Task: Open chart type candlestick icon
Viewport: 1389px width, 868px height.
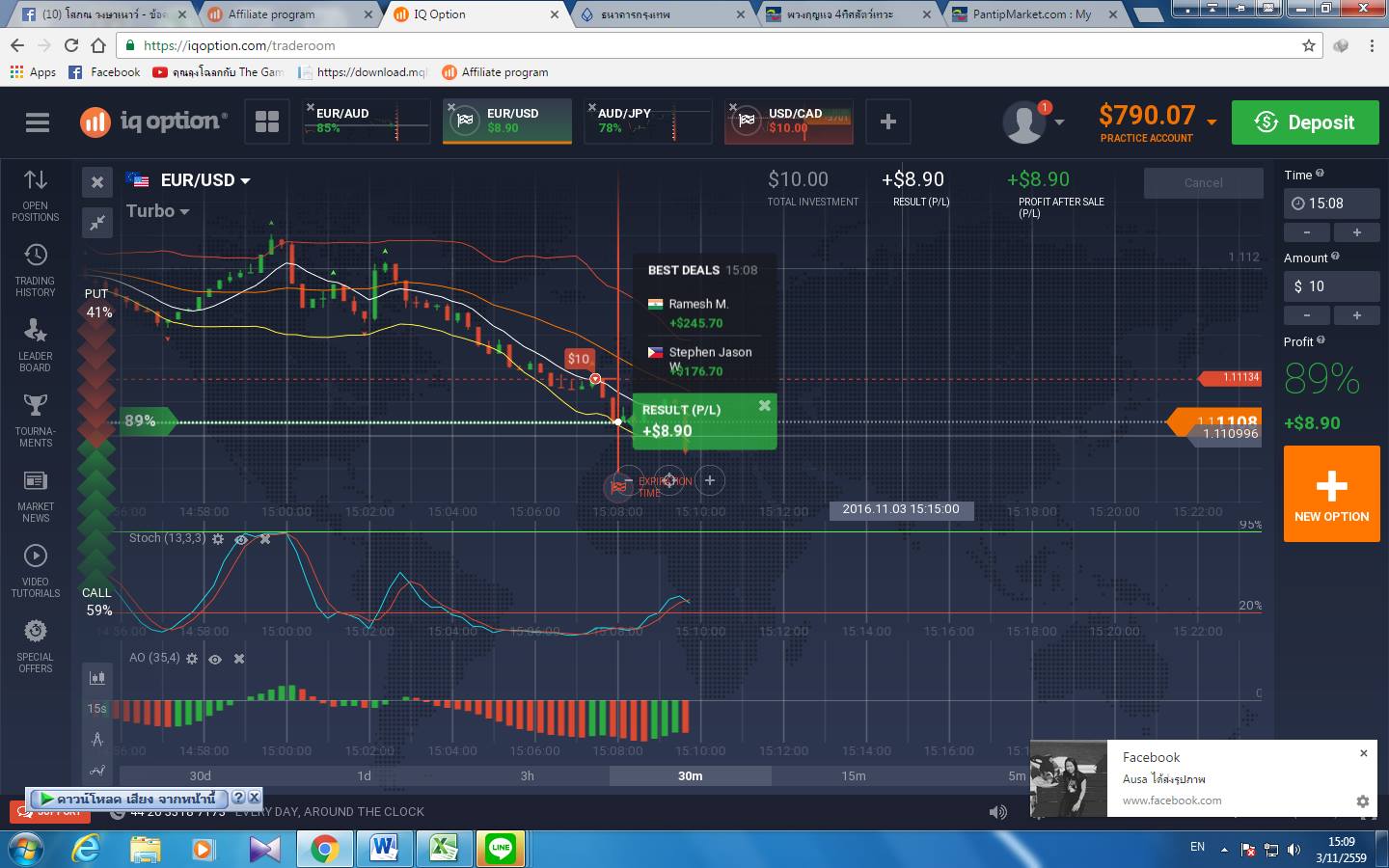Action: click(97, 678)
